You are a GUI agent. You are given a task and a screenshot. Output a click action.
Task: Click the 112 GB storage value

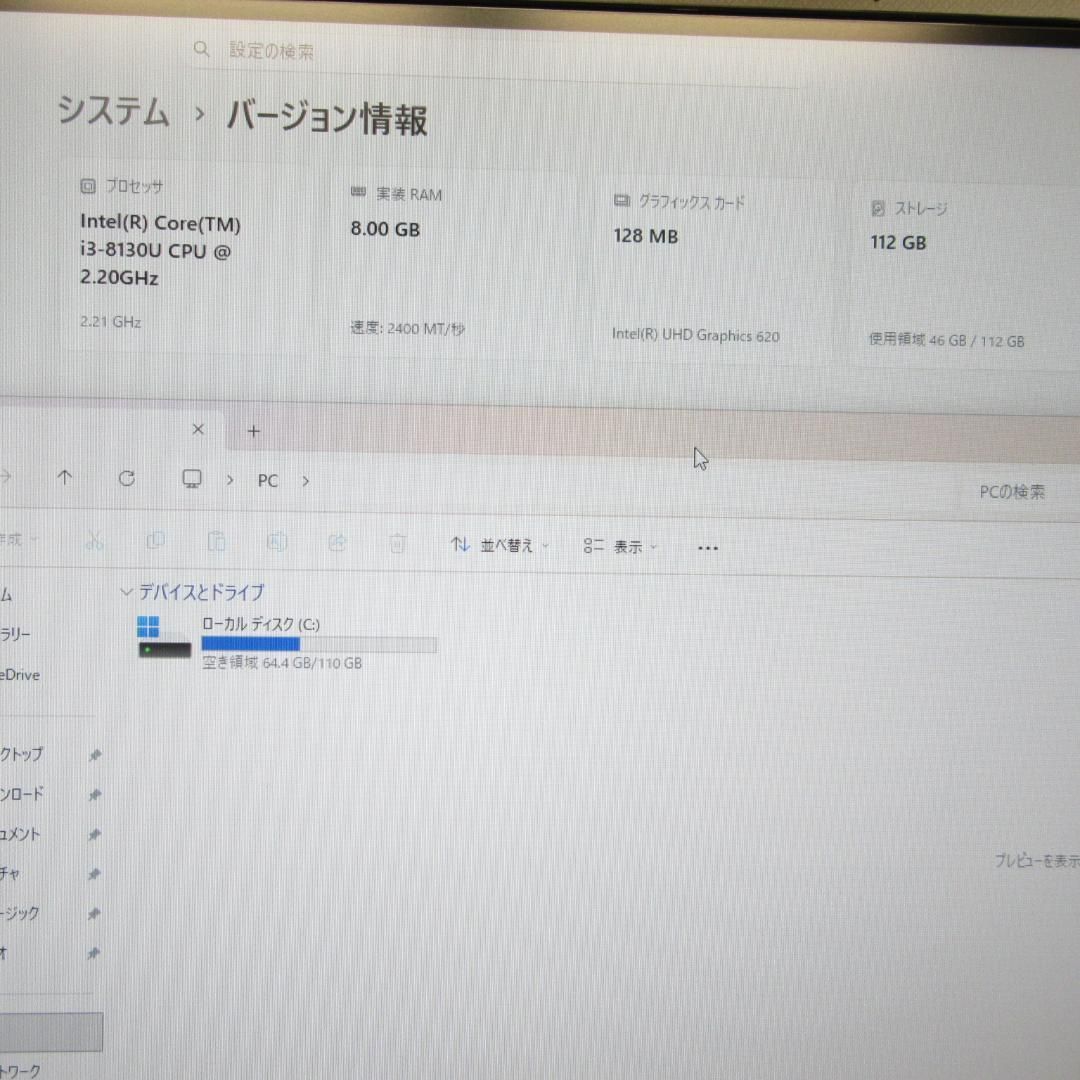point(898,242)
